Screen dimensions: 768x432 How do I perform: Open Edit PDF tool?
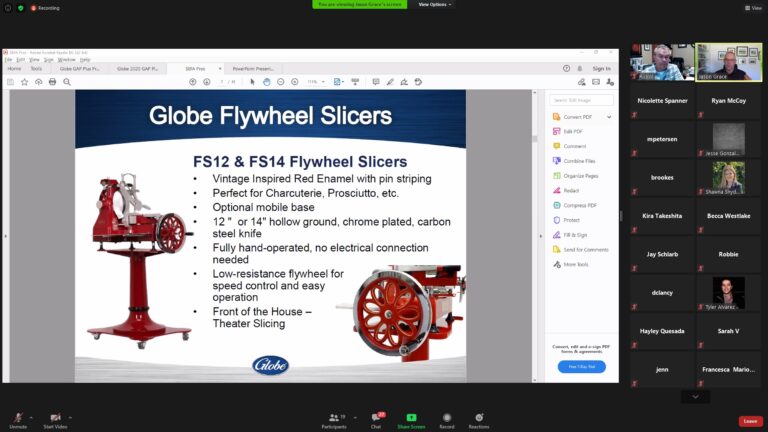(568, 131)
